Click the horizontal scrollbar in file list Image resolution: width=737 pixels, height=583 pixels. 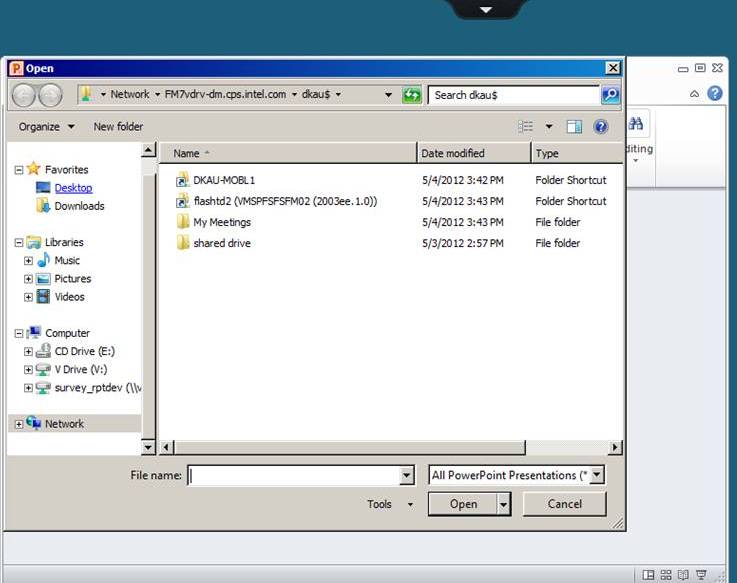coord(390,447)
